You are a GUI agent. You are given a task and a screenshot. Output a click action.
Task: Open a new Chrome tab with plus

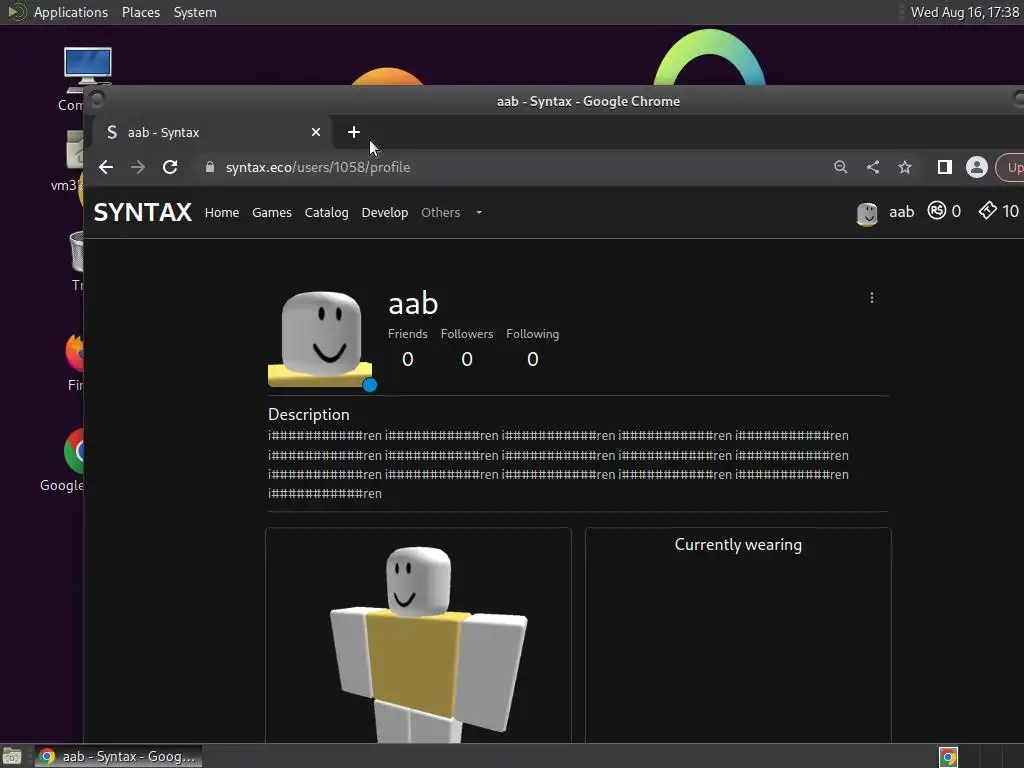(353, 132)
